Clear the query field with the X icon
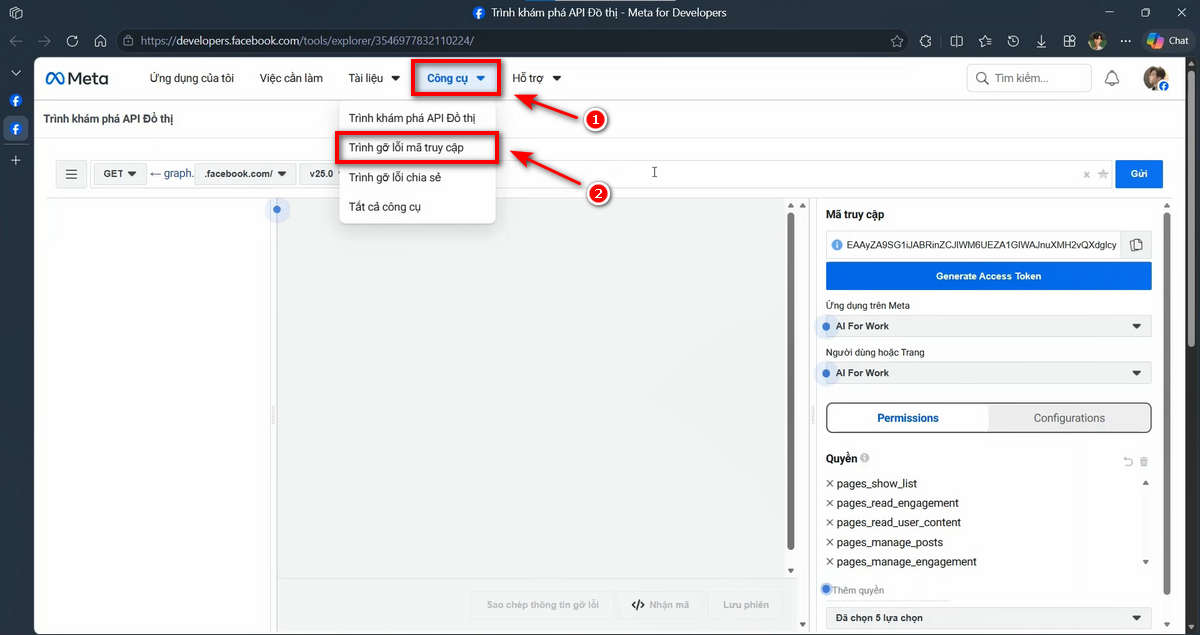The height and width of the screenshot is (635, 1200). 1087,174
